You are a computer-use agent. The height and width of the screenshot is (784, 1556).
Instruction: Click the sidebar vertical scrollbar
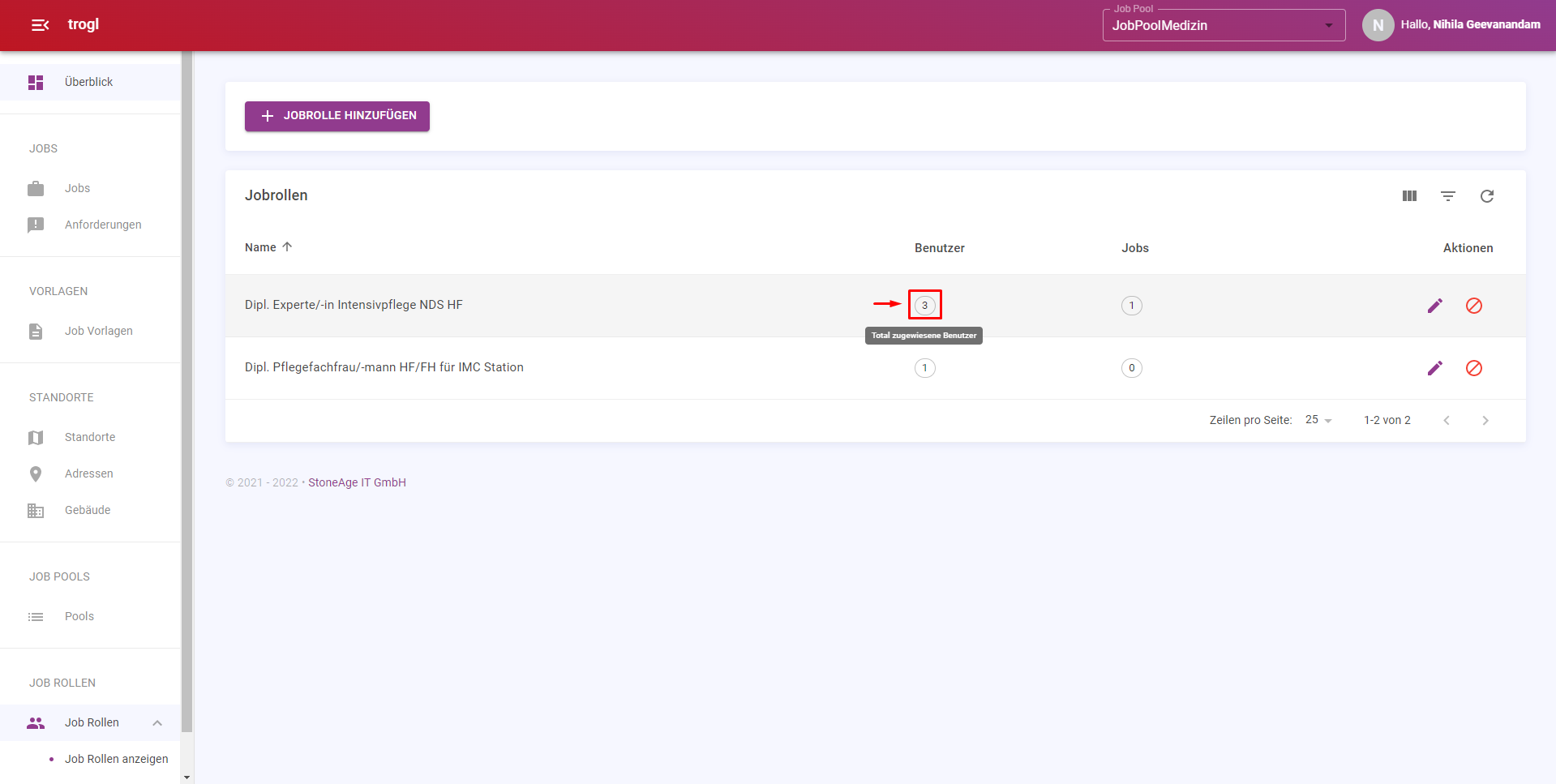click(187, 392)
